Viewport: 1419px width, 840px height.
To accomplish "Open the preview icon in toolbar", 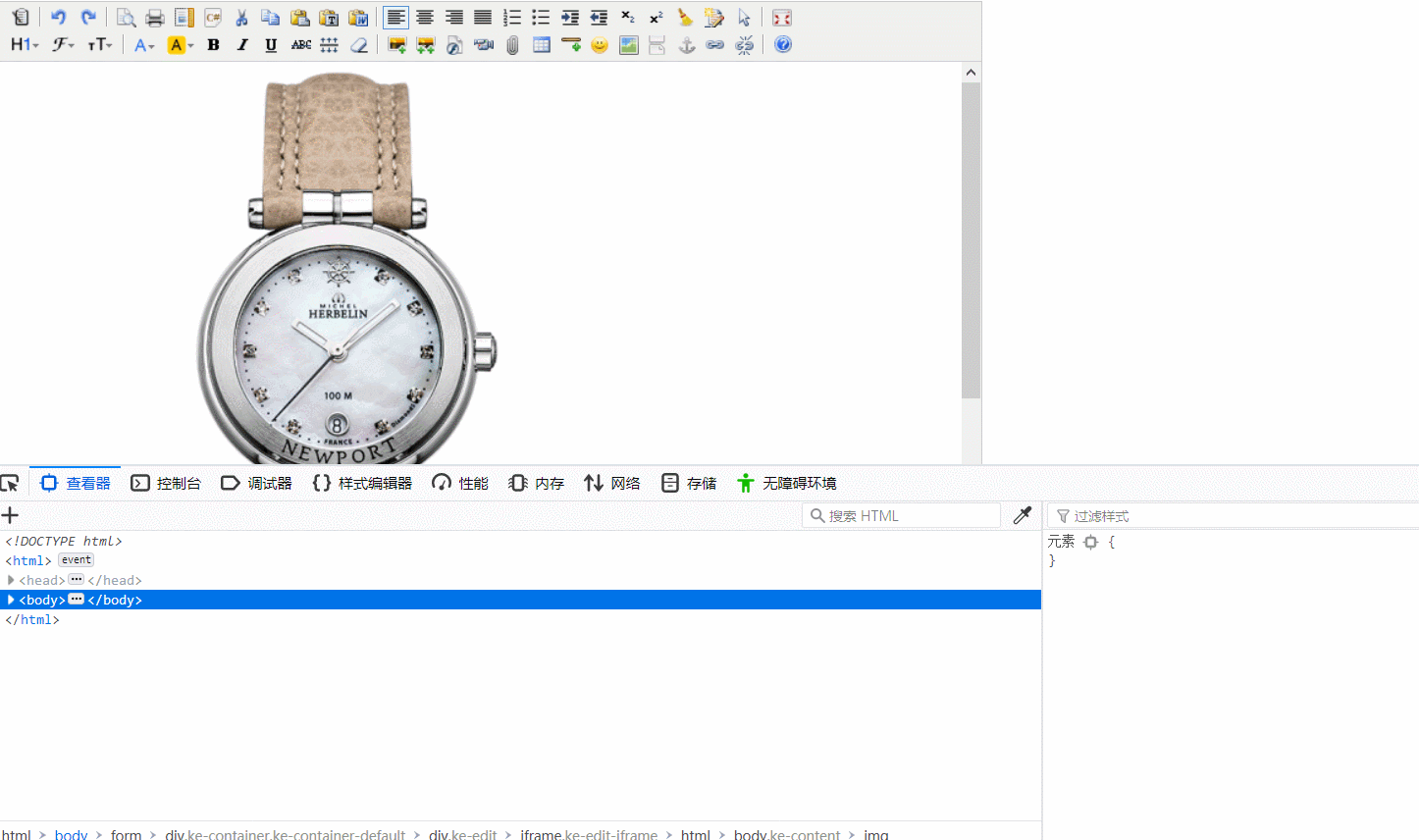I will click(x=126, y=18).
